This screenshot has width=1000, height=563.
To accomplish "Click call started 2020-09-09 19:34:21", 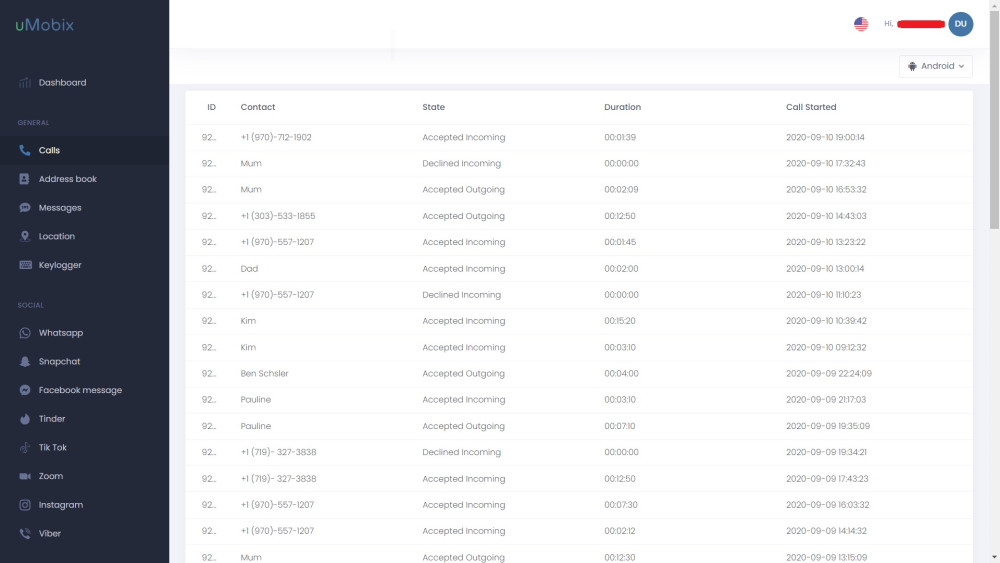I will (826, 451).
